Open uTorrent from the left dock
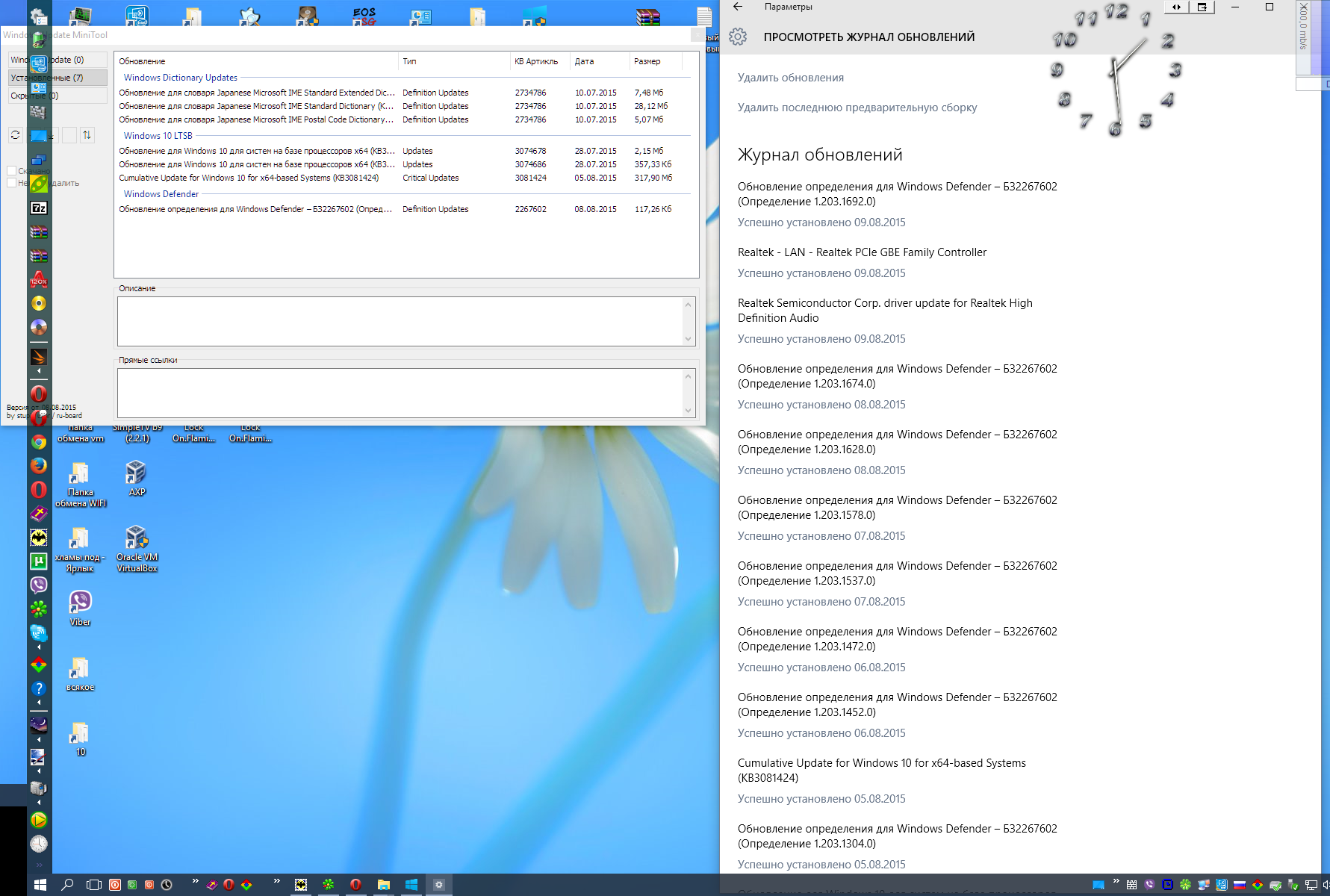Image resolution: width=1330 pixels, height=896 pixels. point(39,561)
